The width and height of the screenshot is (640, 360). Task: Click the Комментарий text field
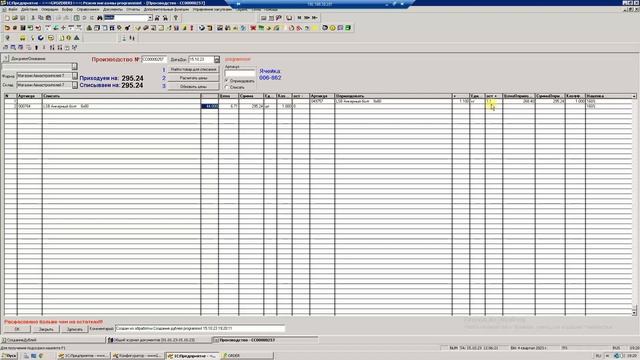[200, 328]
